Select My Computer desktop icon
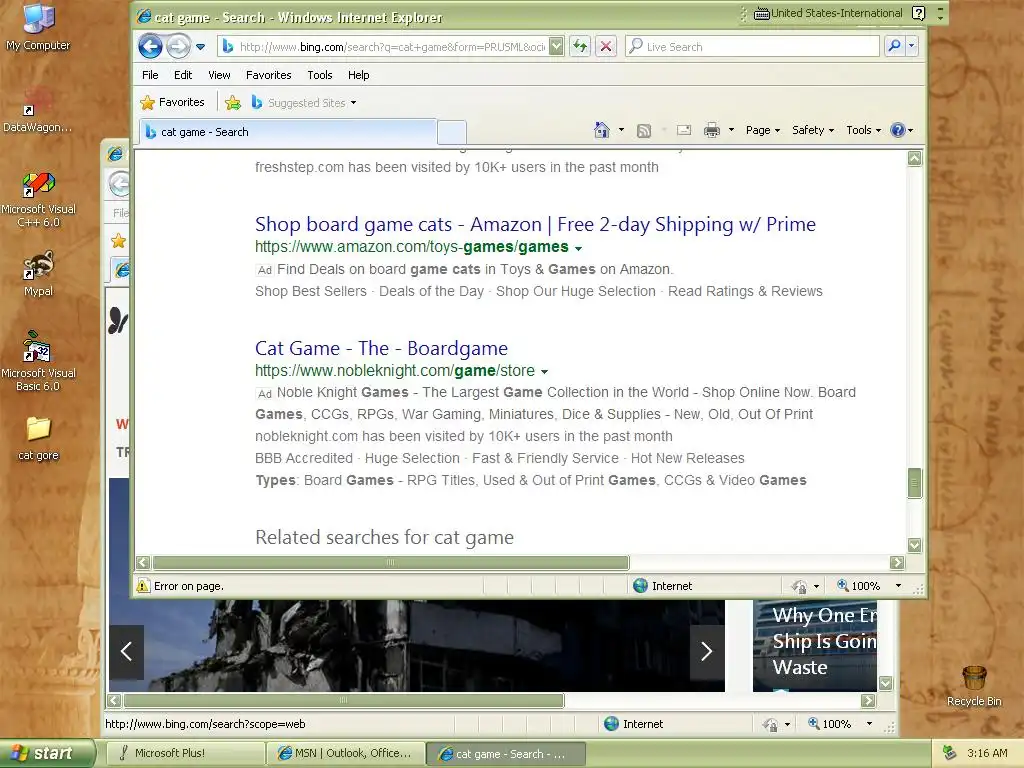The image size is (1024, 768). 38,27
